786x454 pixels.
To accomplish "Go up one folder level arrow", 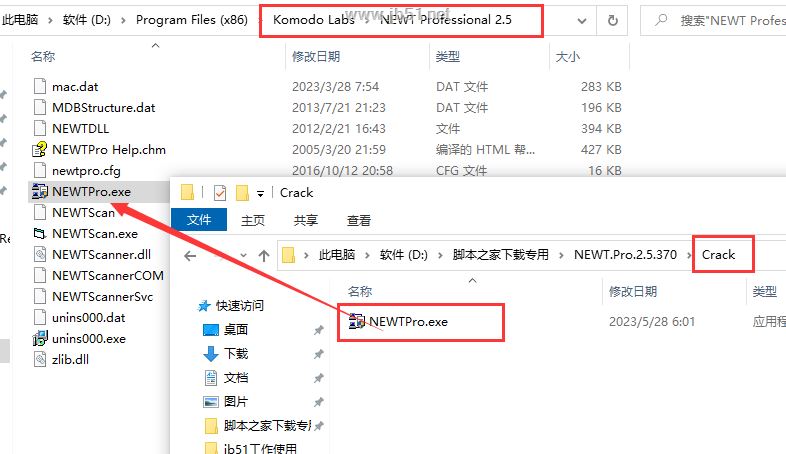I will pyautogui.click(x=264, y=256).
